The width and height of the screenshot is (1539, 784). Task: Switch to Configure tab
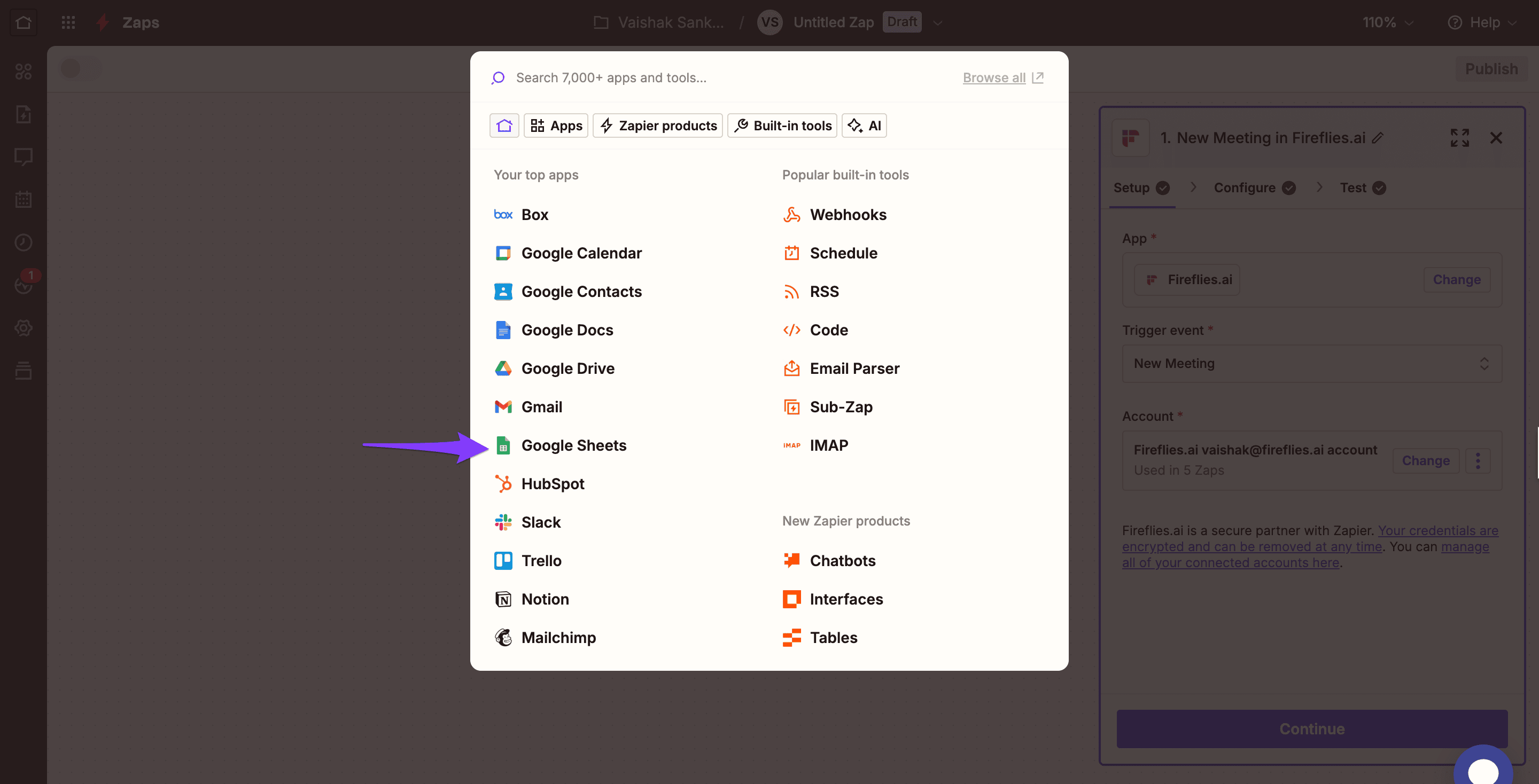click(x=1255, y=187)
